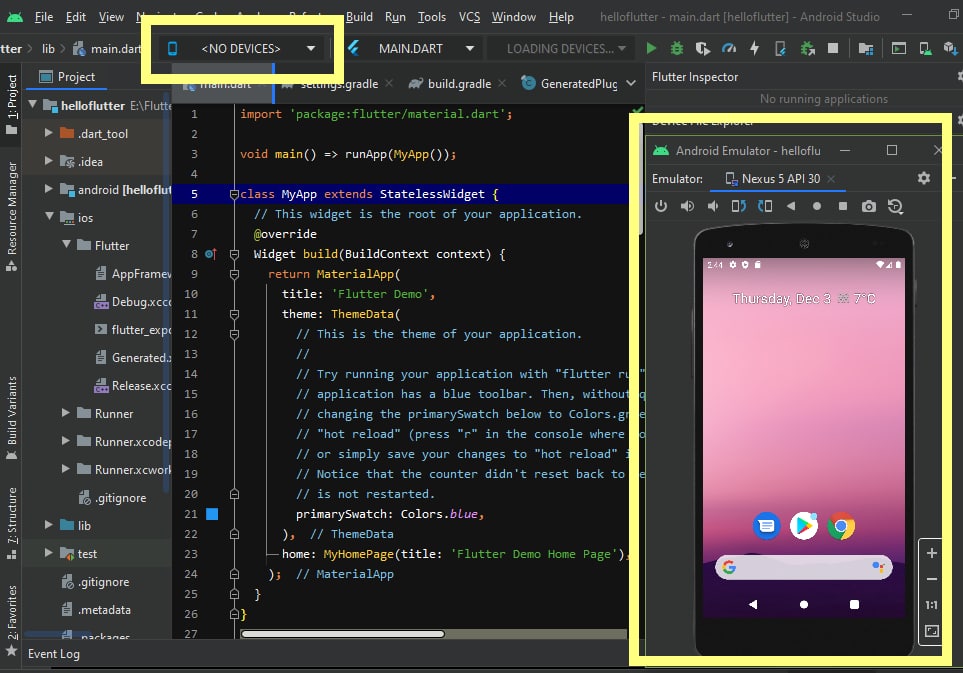
Task: Reset the emulator zoom to 1:1
Action: pyautogui.click(x=932, y=605)
